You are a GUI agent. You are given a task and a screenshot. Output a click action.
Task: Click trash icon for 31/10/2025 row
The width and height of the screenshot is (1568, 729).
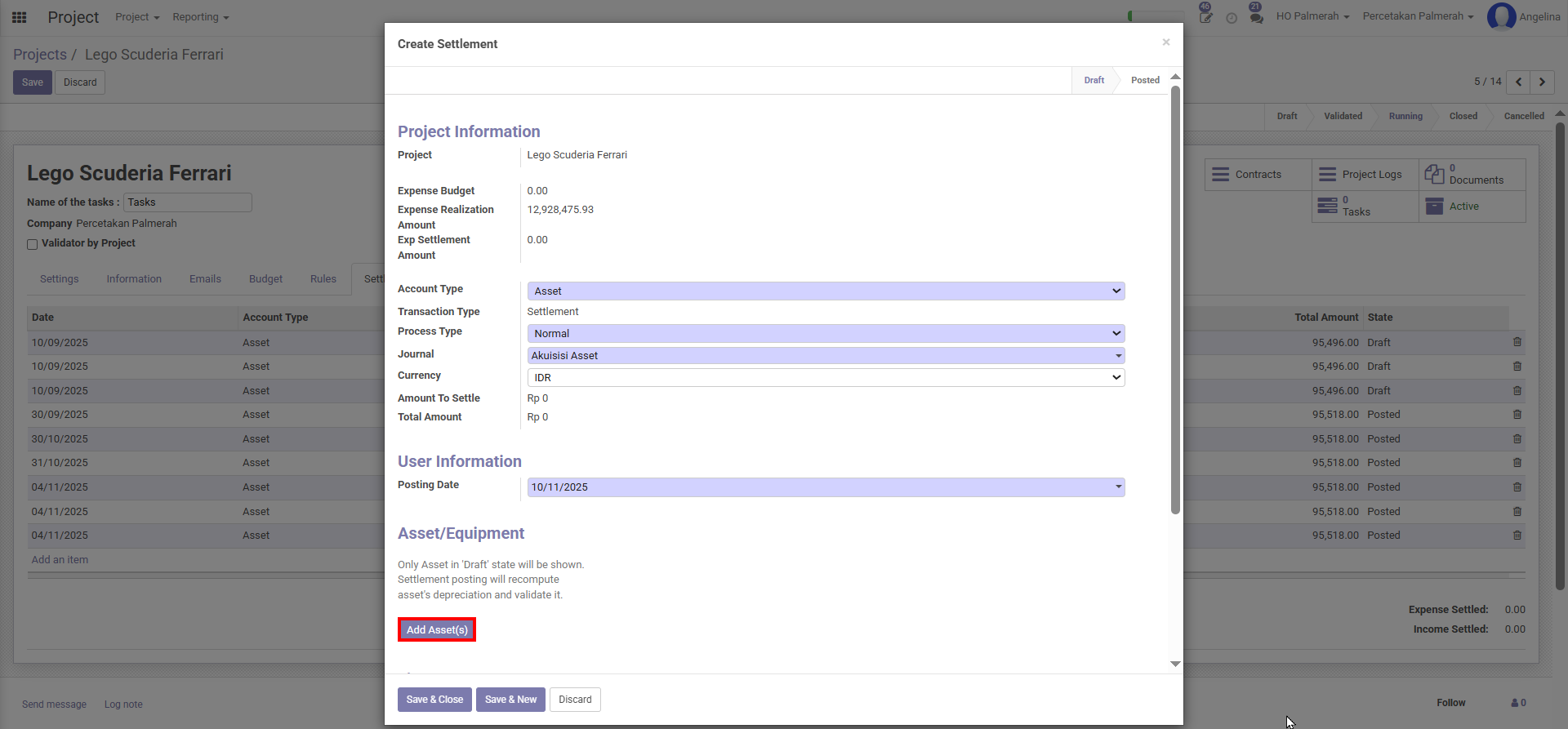[x=1517, y=463]
